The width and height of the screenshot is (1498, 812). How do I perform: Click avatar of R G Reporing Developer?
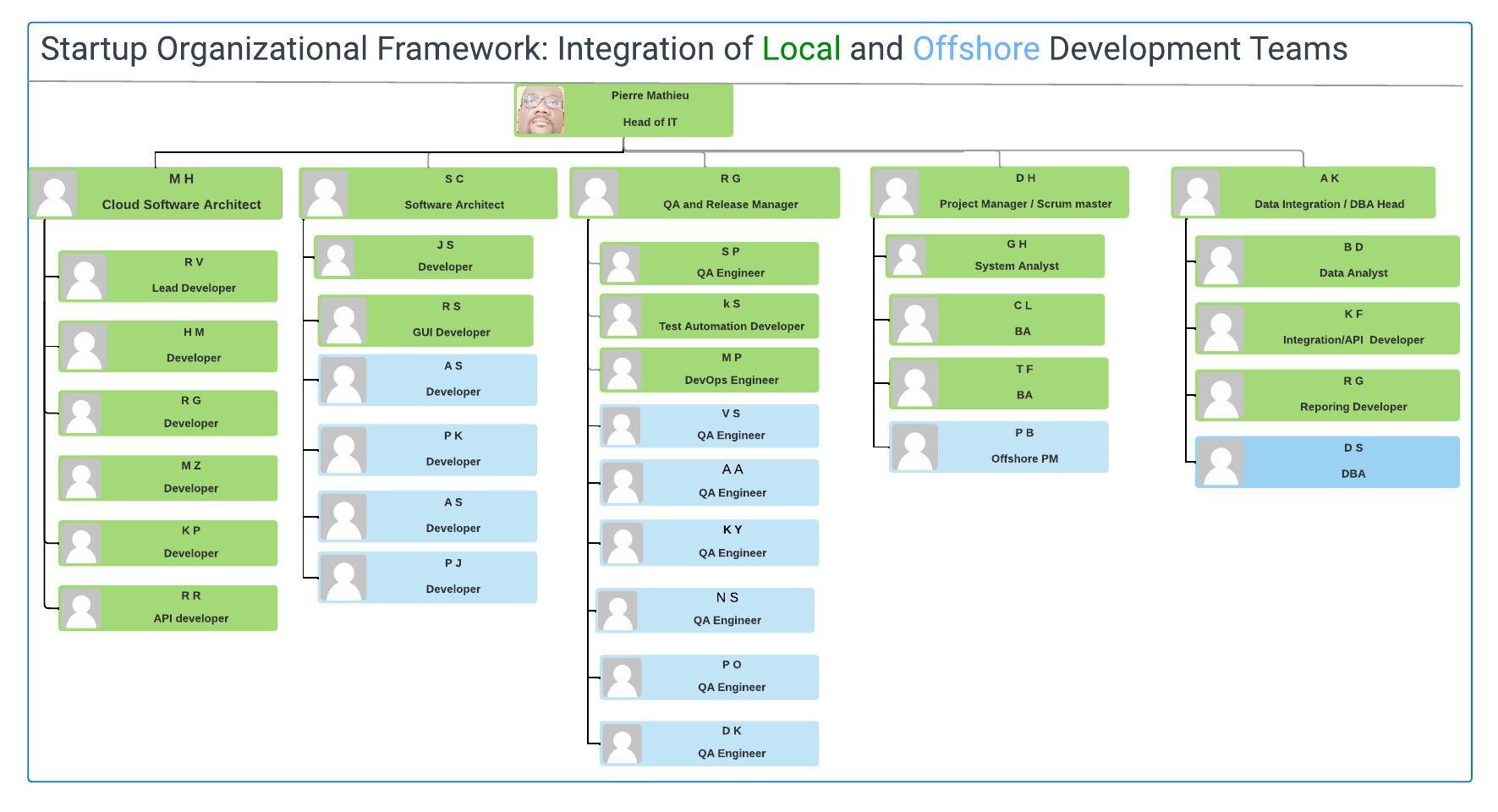point(1221,395)
